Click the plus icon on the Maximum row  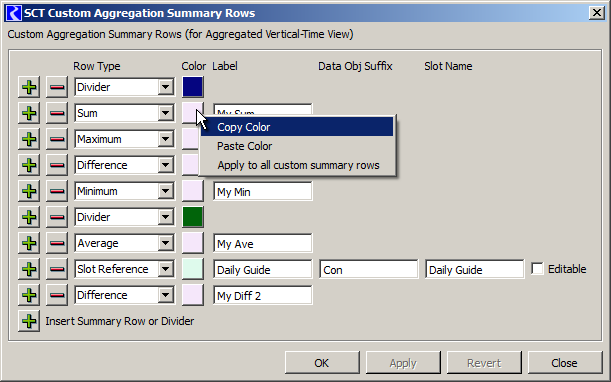tap(29, 139)
